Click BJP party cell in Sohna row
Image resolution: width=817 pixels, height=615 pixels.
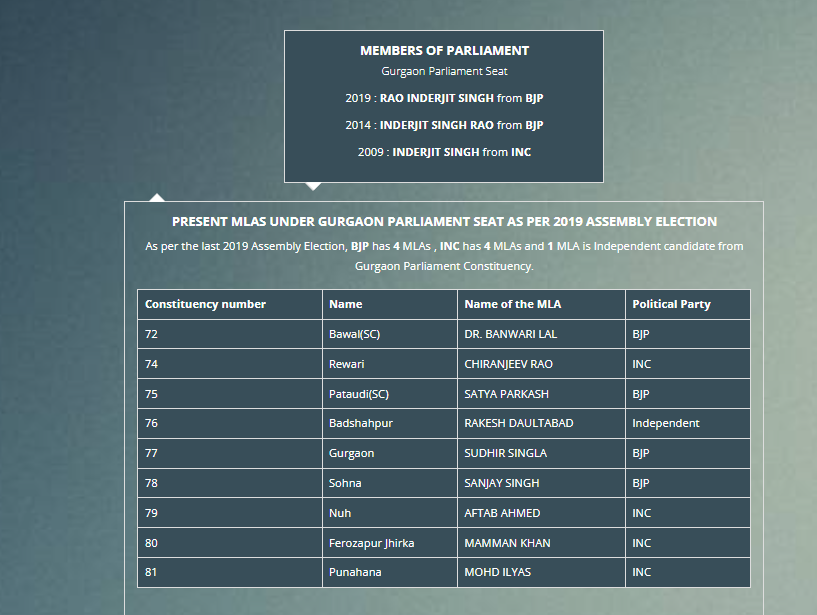(688, 483)
